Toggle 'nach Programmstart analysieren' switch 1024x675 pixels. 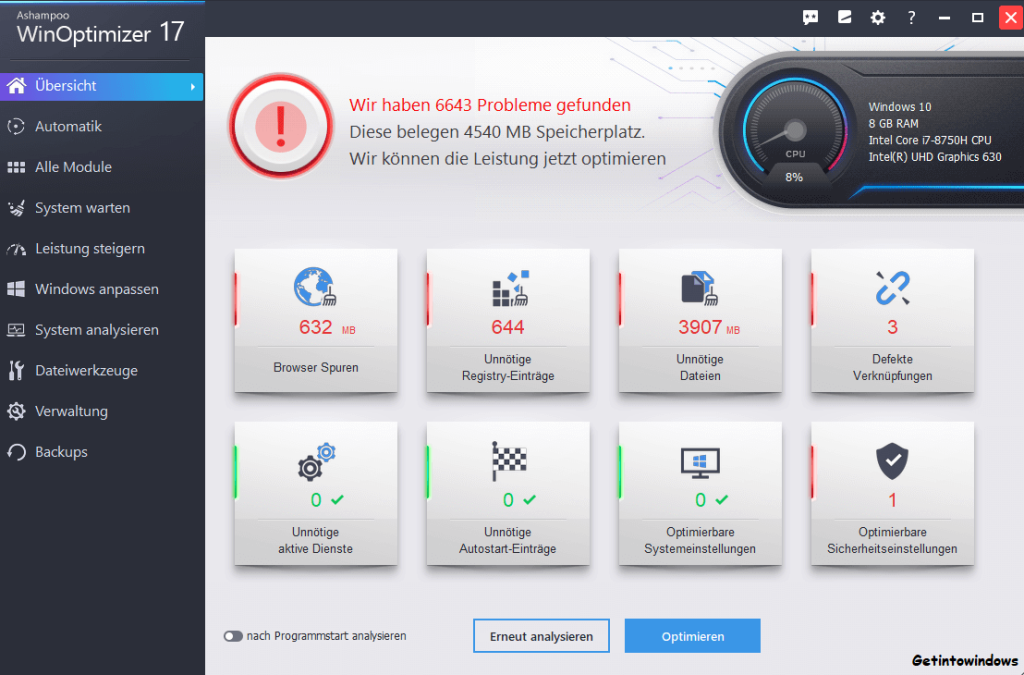coord(233,636)
